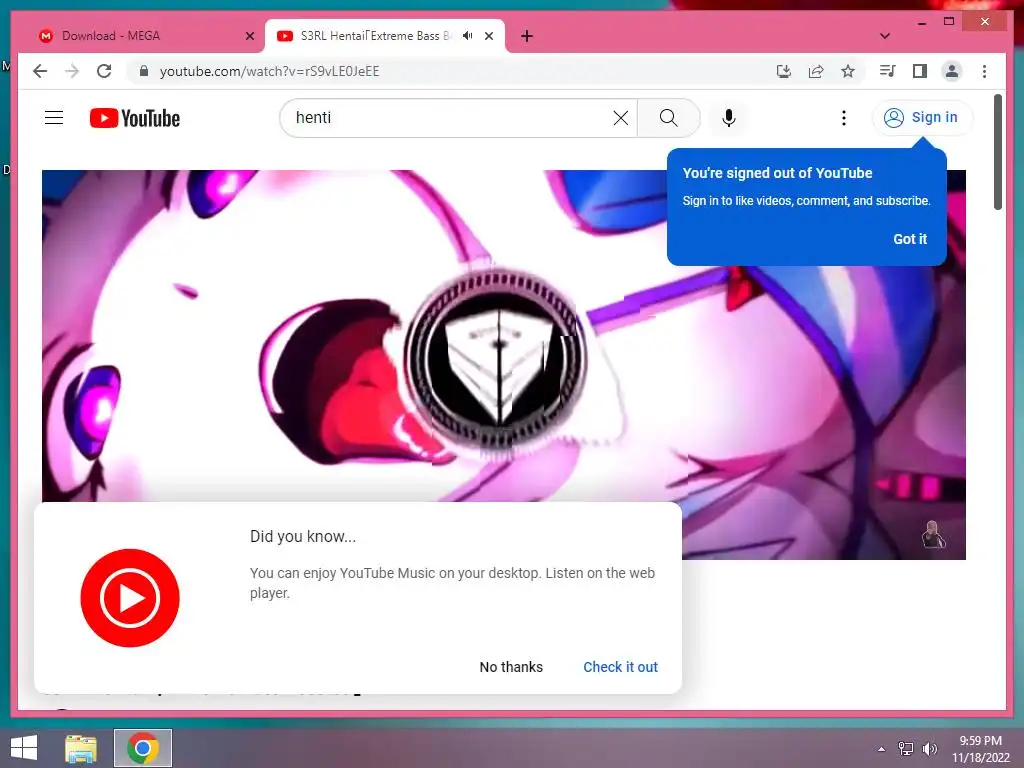Click the Sign in button

[x=921, y=118]
